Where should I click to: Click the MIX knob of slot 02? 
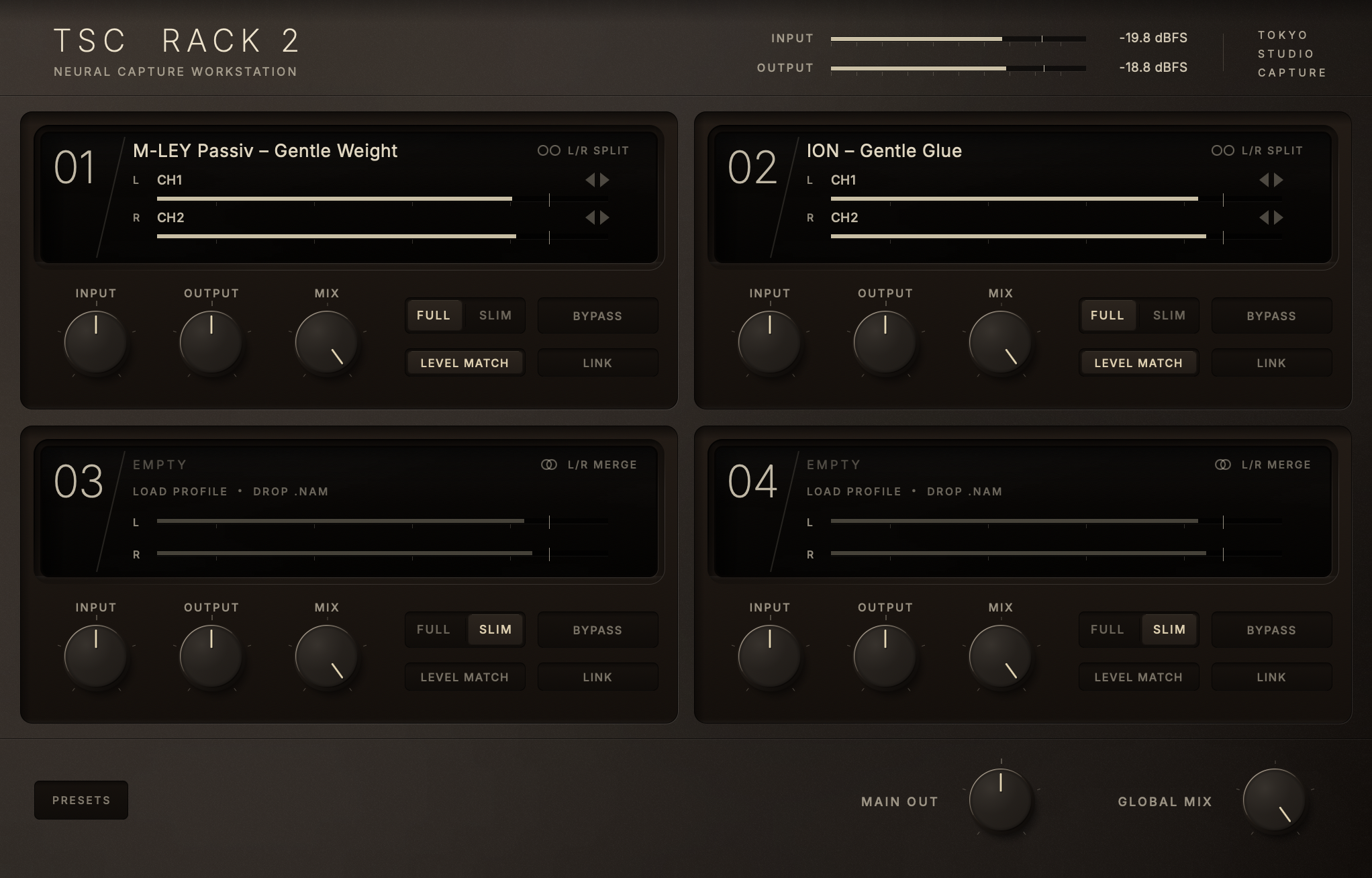pos(1000,342)
